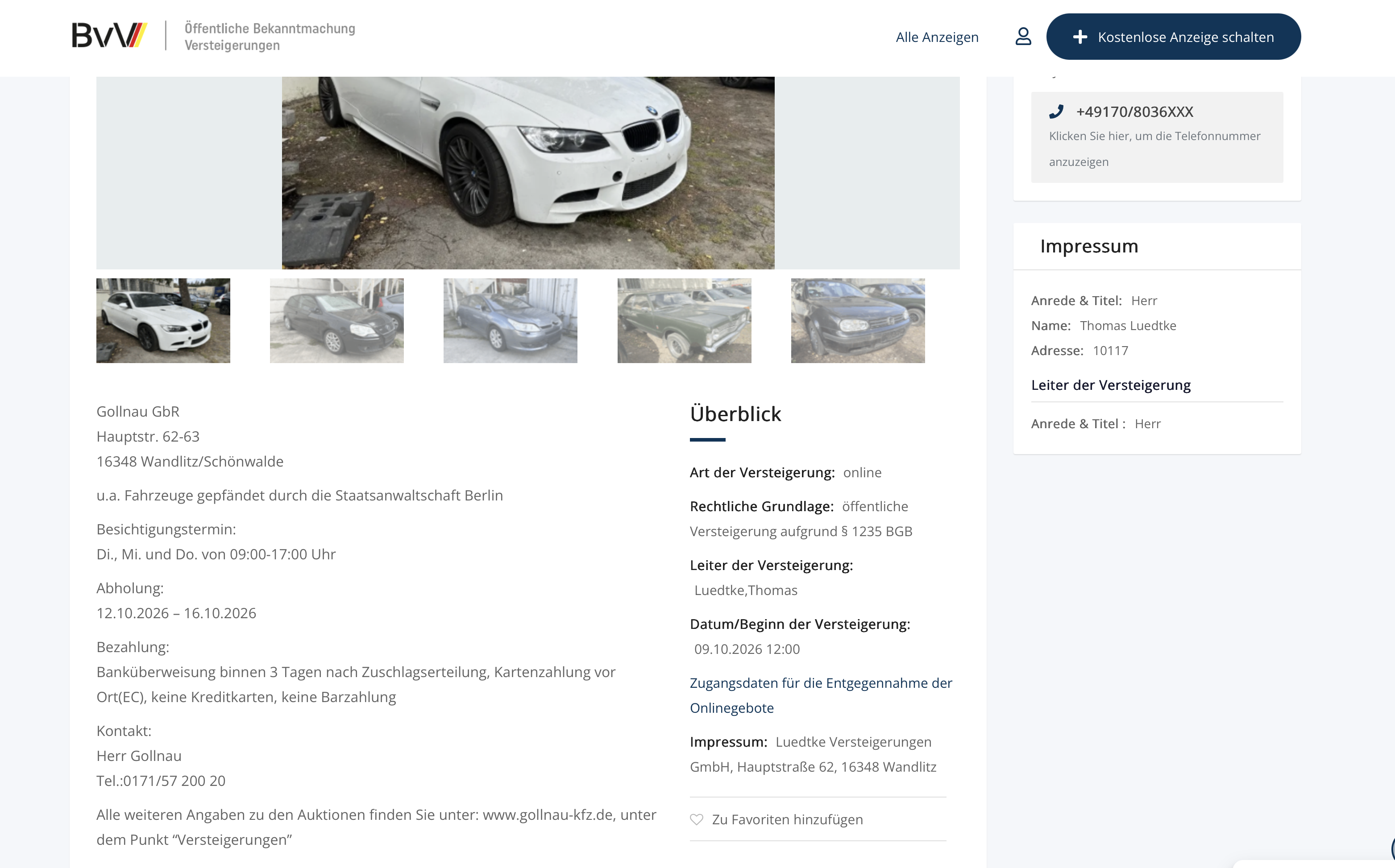Click the Öffentliche Bekanntmachung Versteigerungen header text

click(x=270, y=36)
